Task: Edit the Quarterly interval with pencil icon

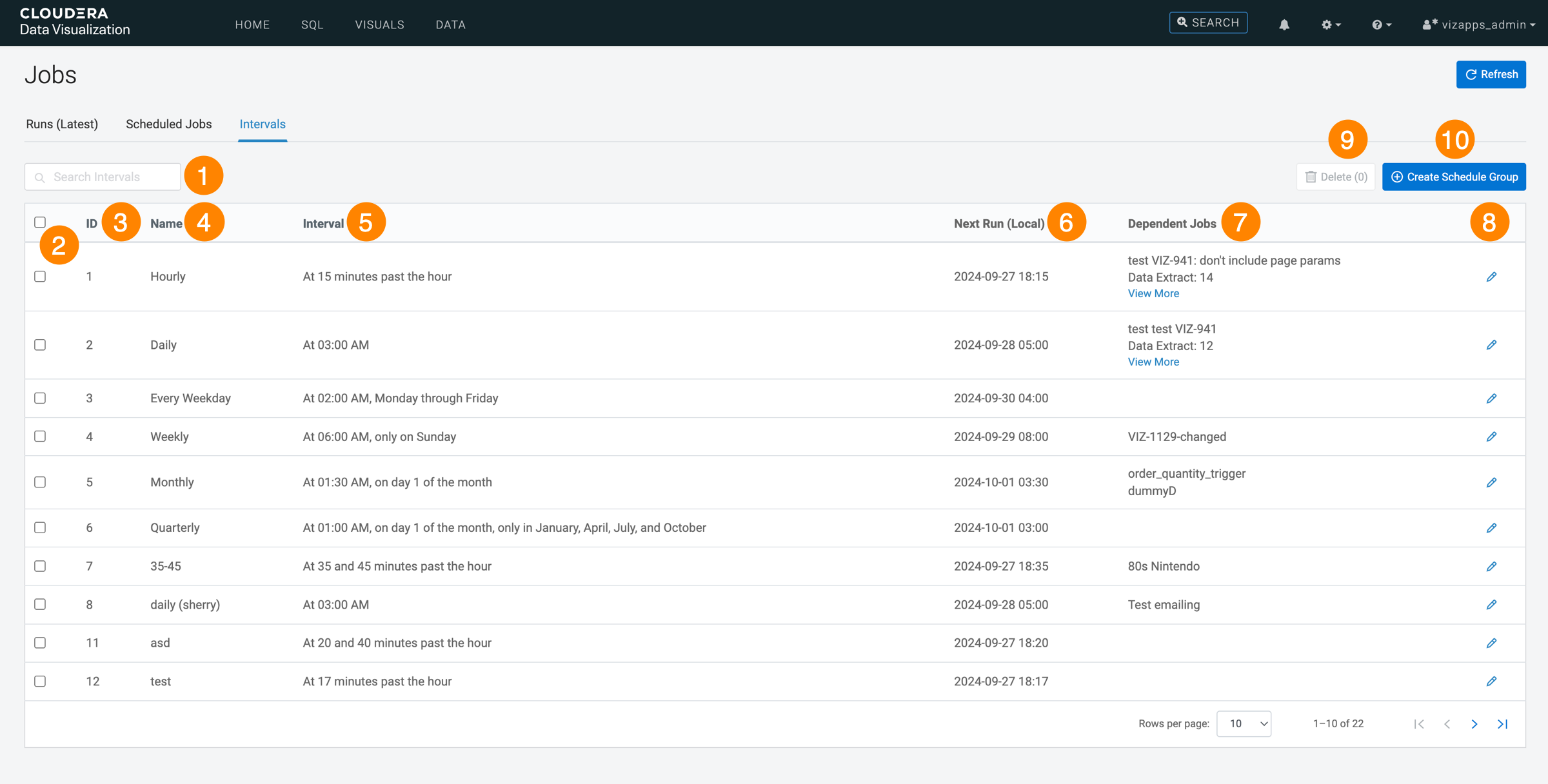Action: pyautogui.click(x=1491, y=528)
